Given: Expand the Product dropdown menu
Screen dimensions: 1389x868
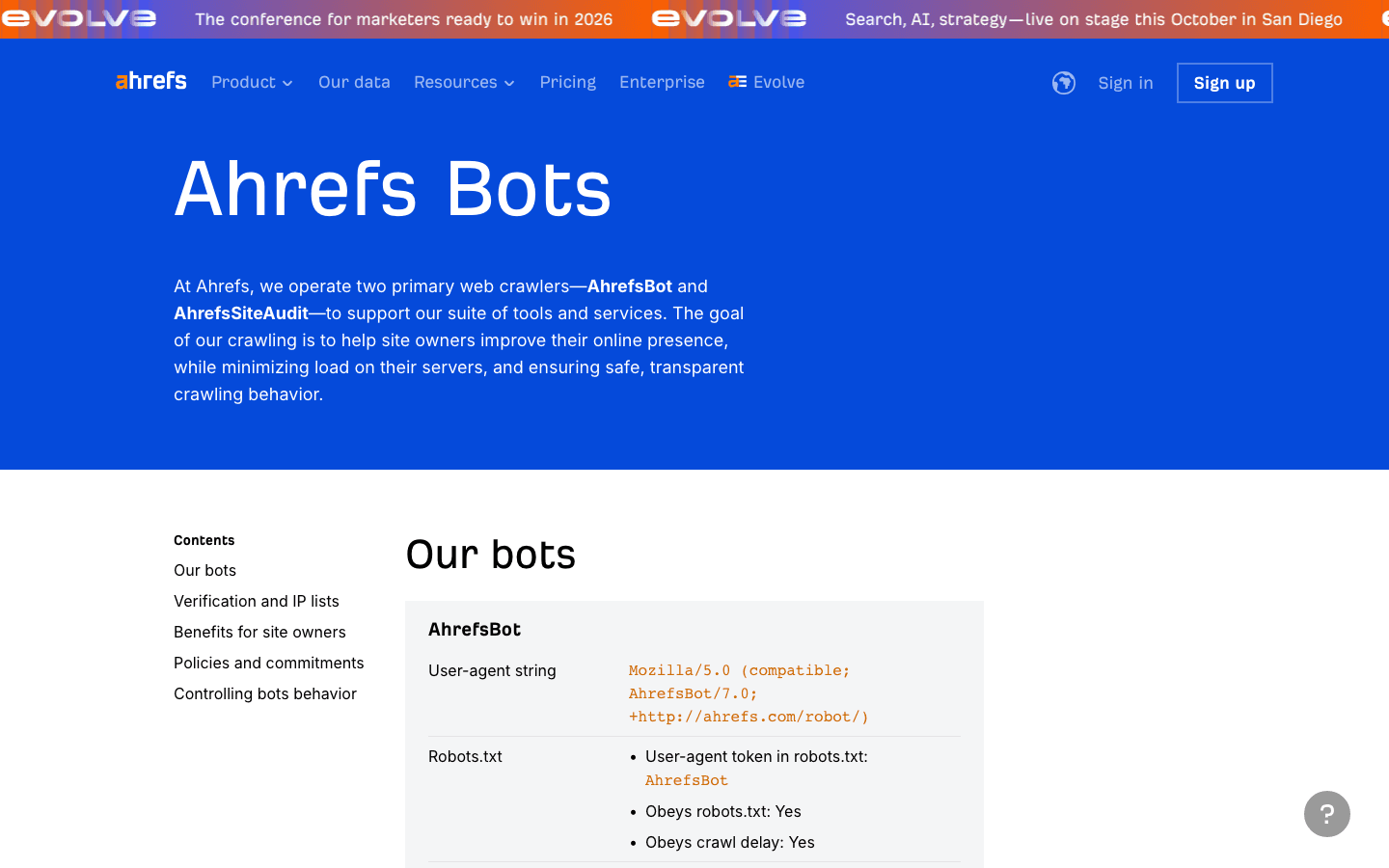Looking at the screenshot, I should (x=252, y=82).
